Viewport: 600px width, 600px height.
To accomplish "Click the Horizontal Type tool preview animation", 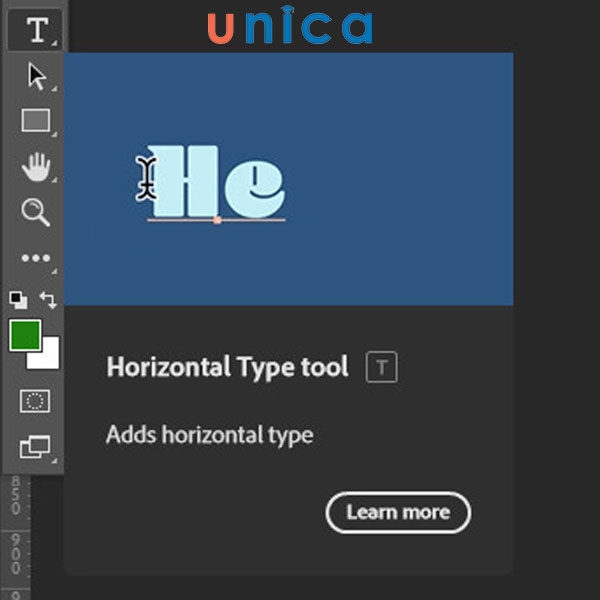I will (x=289, y=179).
